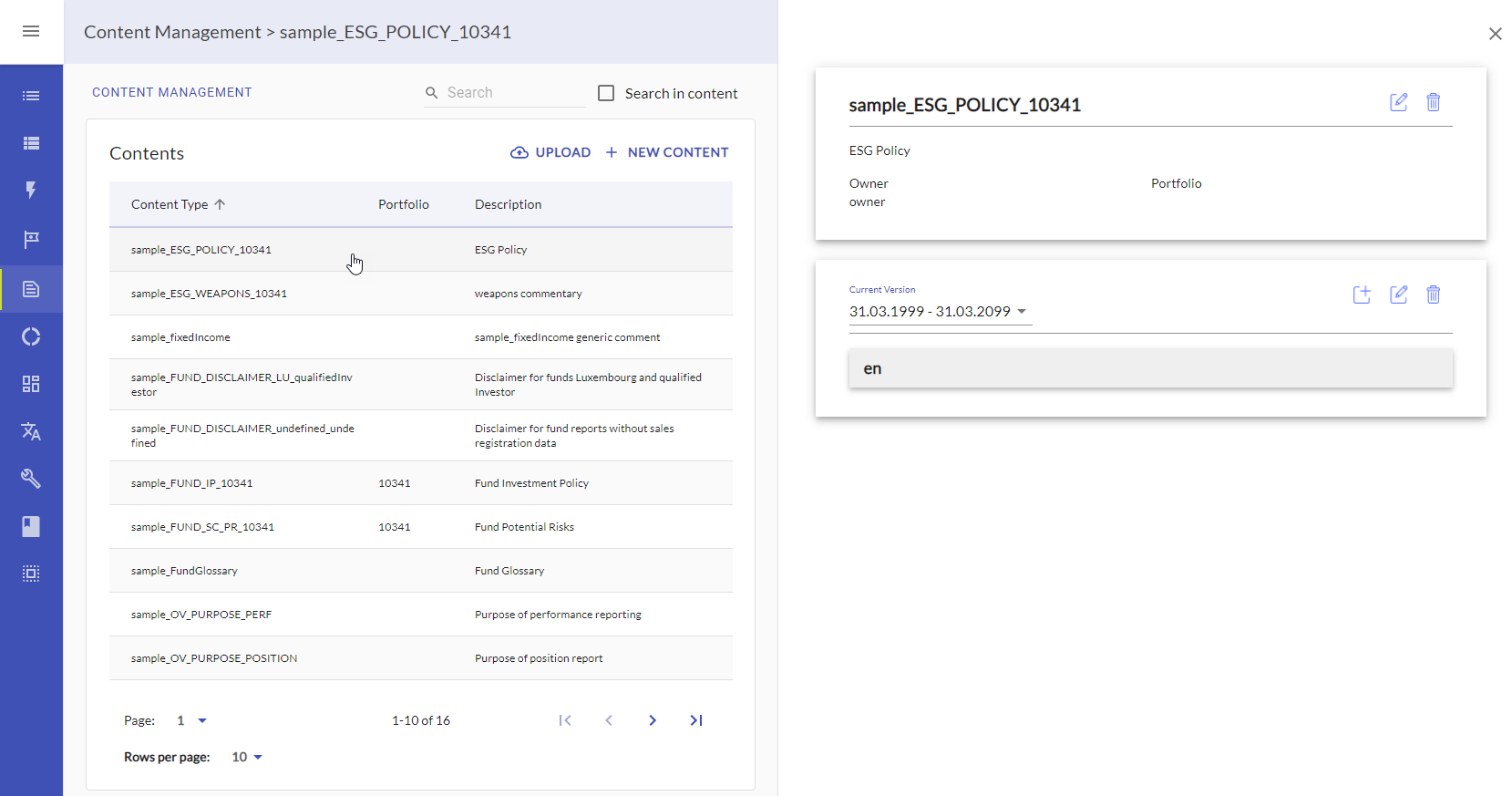The image size is (1512, 796).
Task: Open the Page number dropdown
Action: coord(191,720)
